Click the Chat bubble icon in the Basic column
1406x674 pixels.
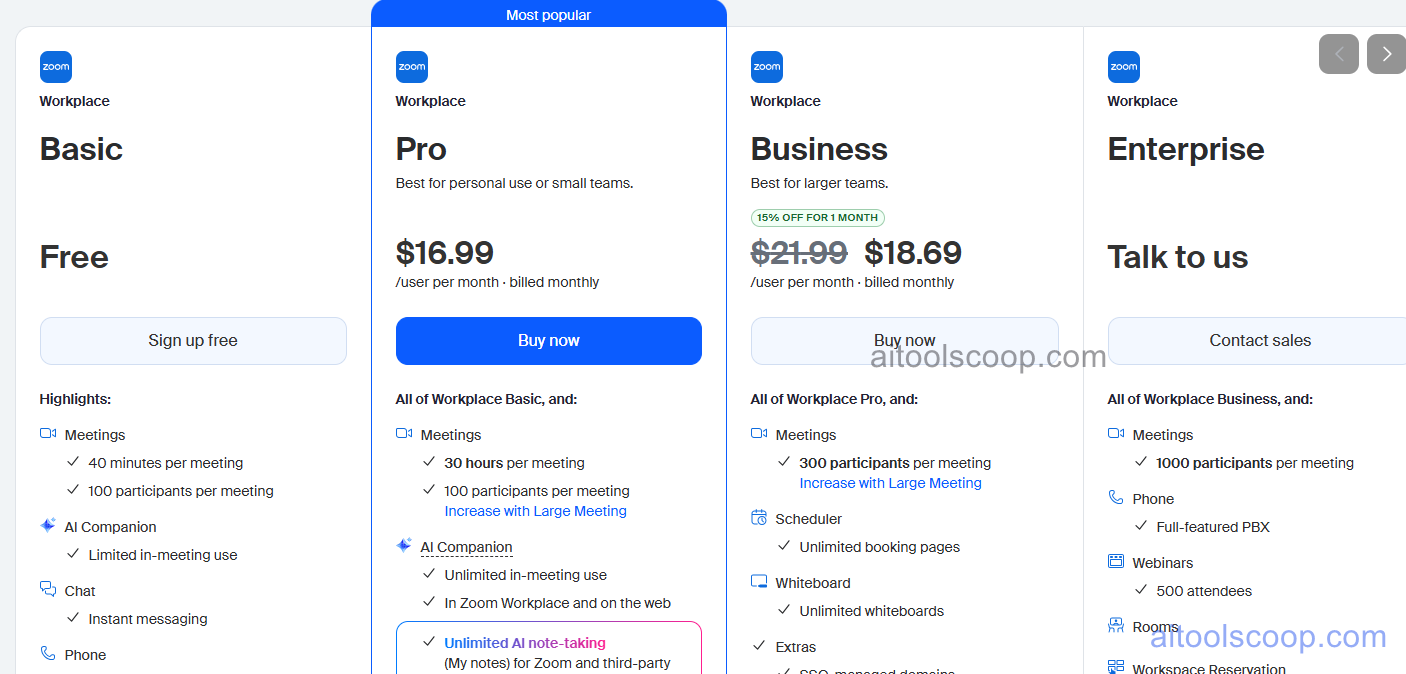pos(46,589)
